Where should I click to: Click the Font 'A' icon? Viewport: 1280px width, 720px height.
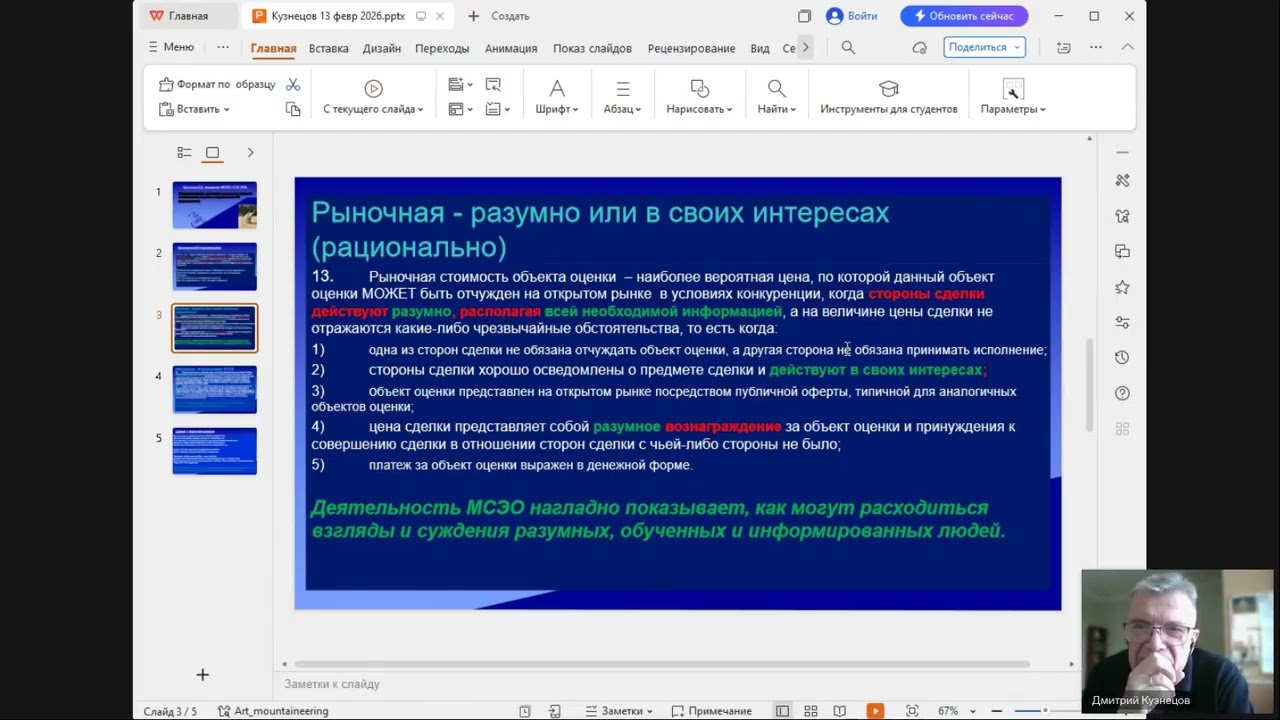[557, 88]
